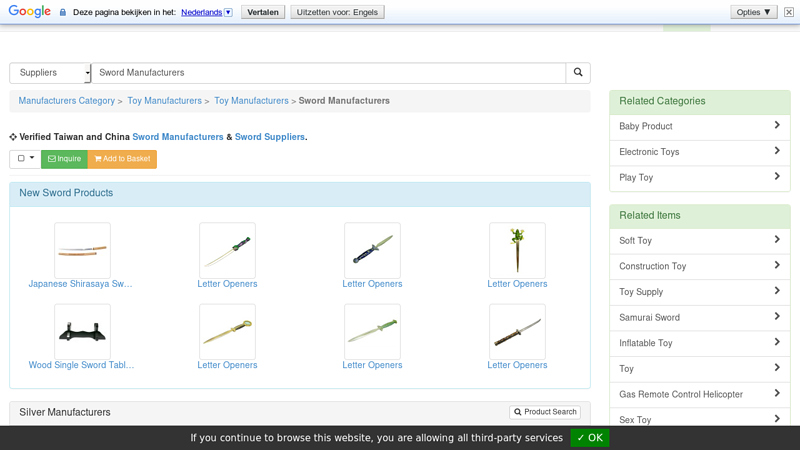Expand Soft Toy related item chevron
The image size is (800, 450).
[x=777, y=239]
